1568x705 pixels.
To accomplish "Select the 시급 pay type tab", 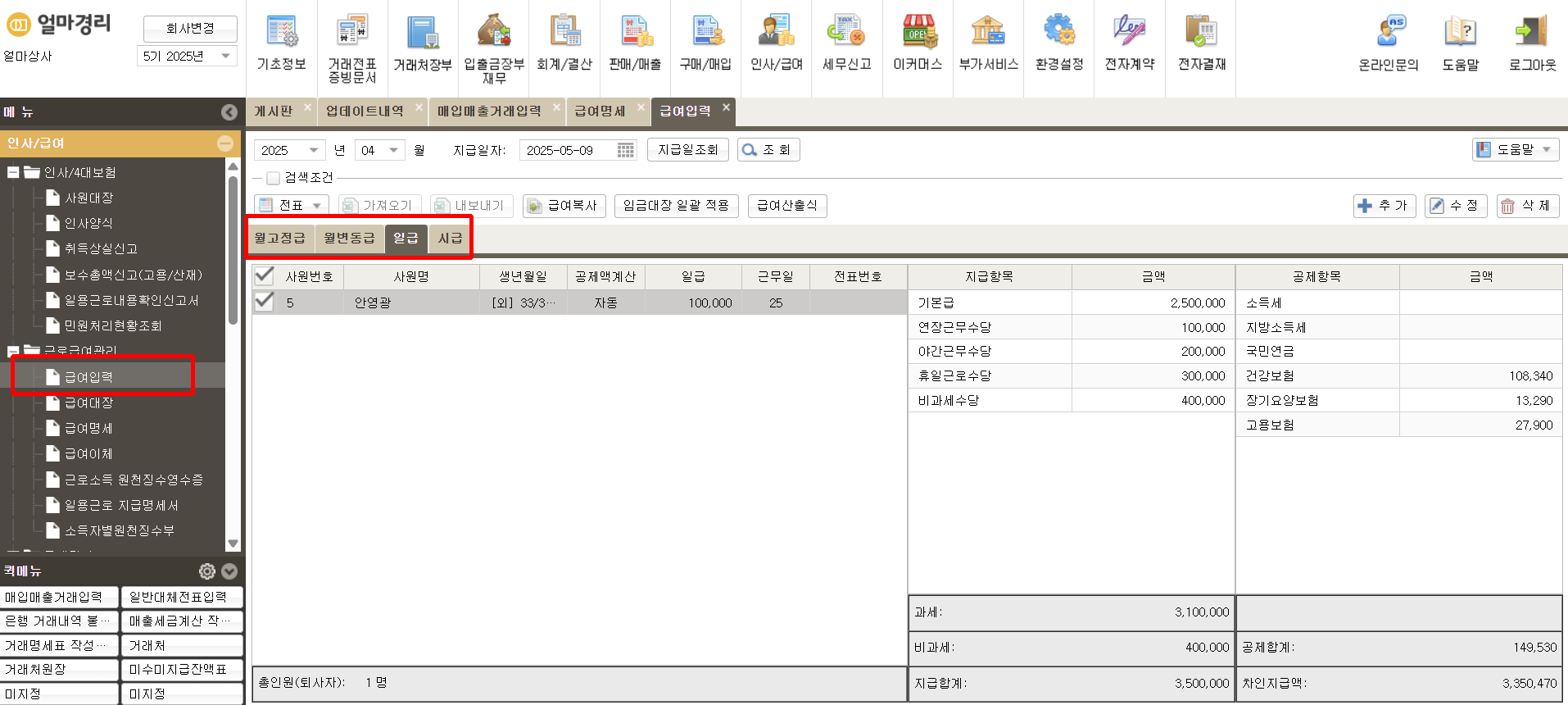I will (x=450, y=238).
